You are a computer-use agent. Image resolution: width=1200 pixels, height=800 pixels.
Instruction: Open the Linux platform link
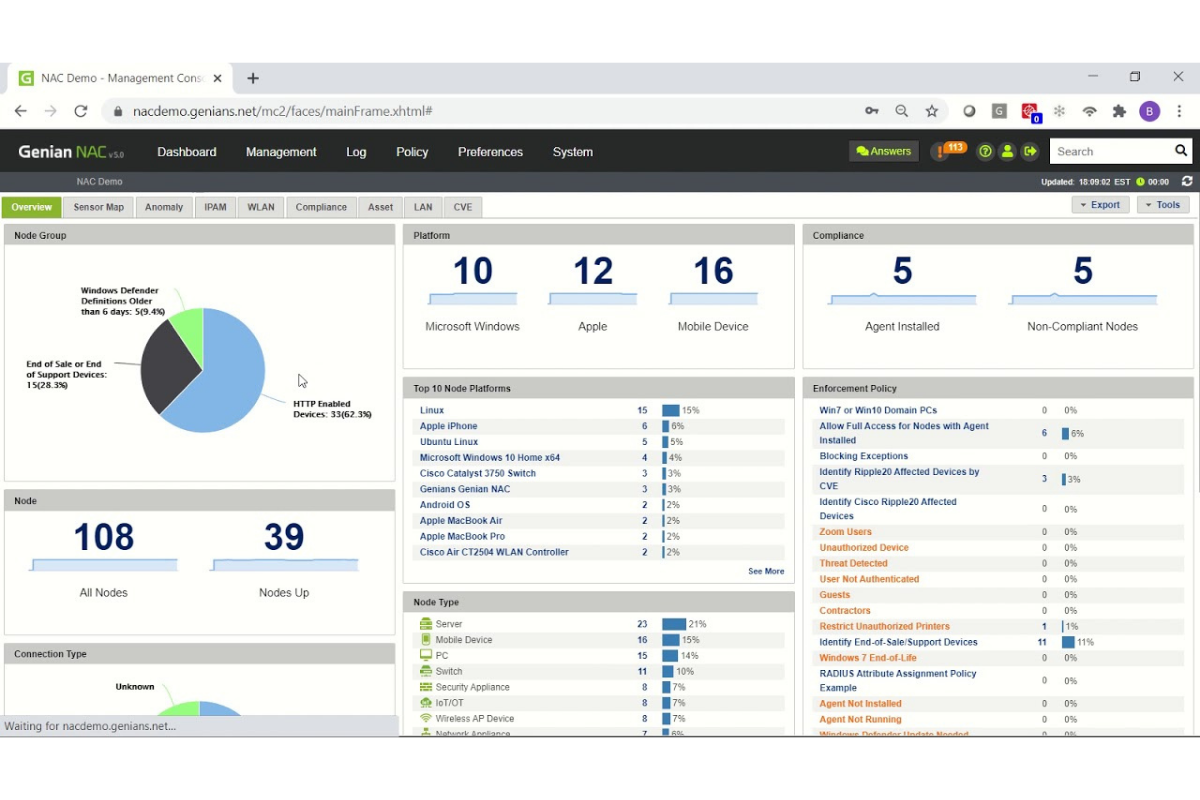click(432, 410)
